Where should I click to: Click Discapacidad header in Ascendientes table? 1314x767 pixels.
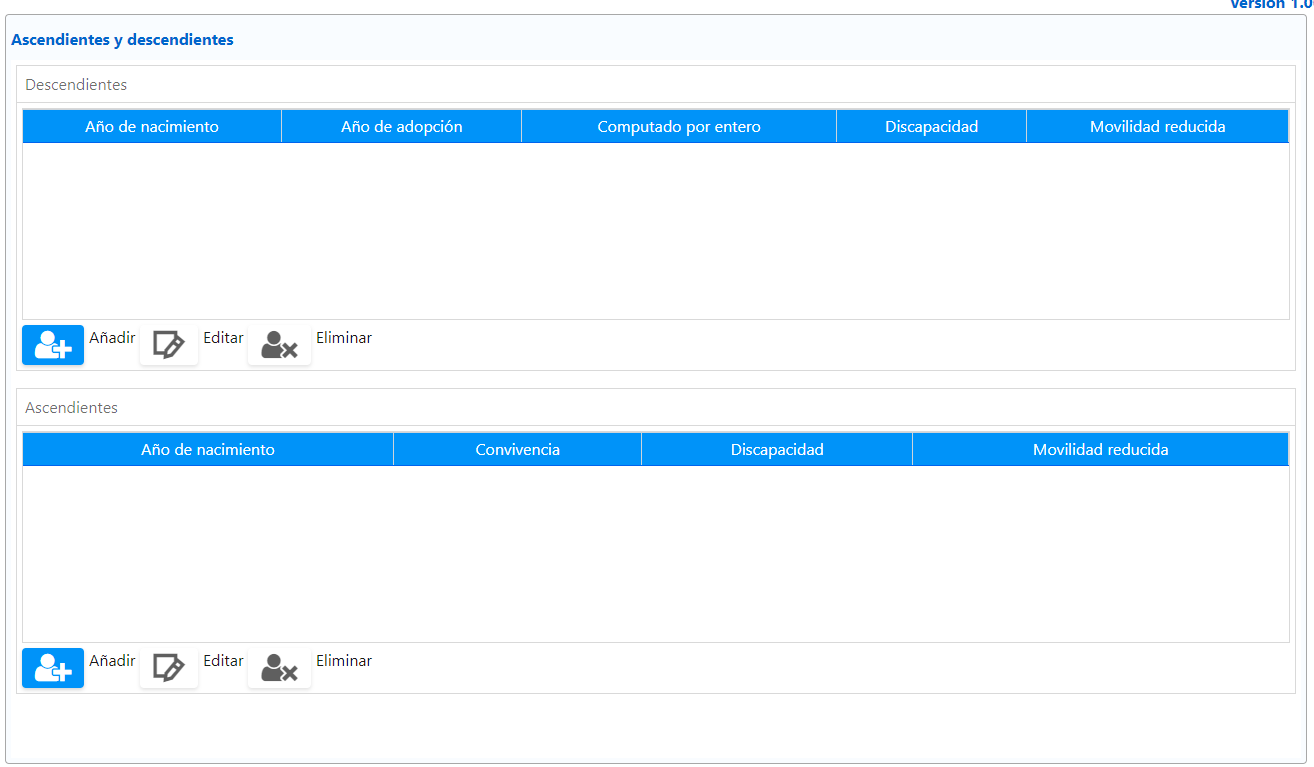pos(777,450)
